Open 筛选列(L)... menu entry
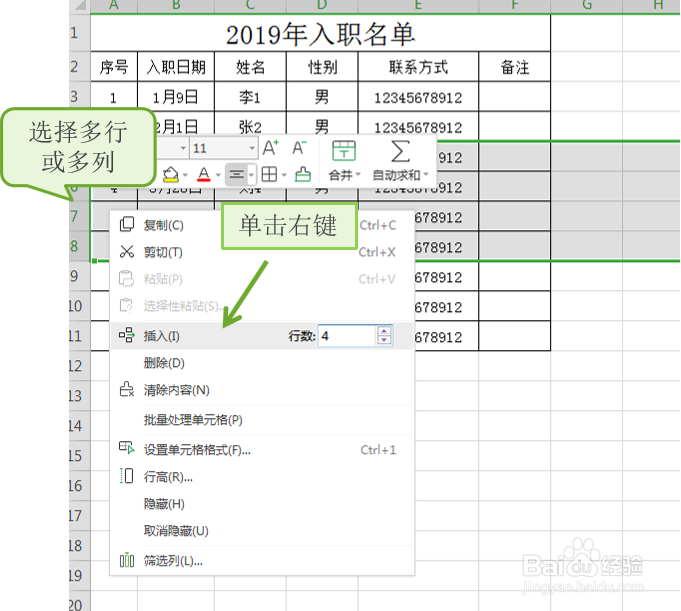The height and width of the screenshot is (611, 681). 262,561
